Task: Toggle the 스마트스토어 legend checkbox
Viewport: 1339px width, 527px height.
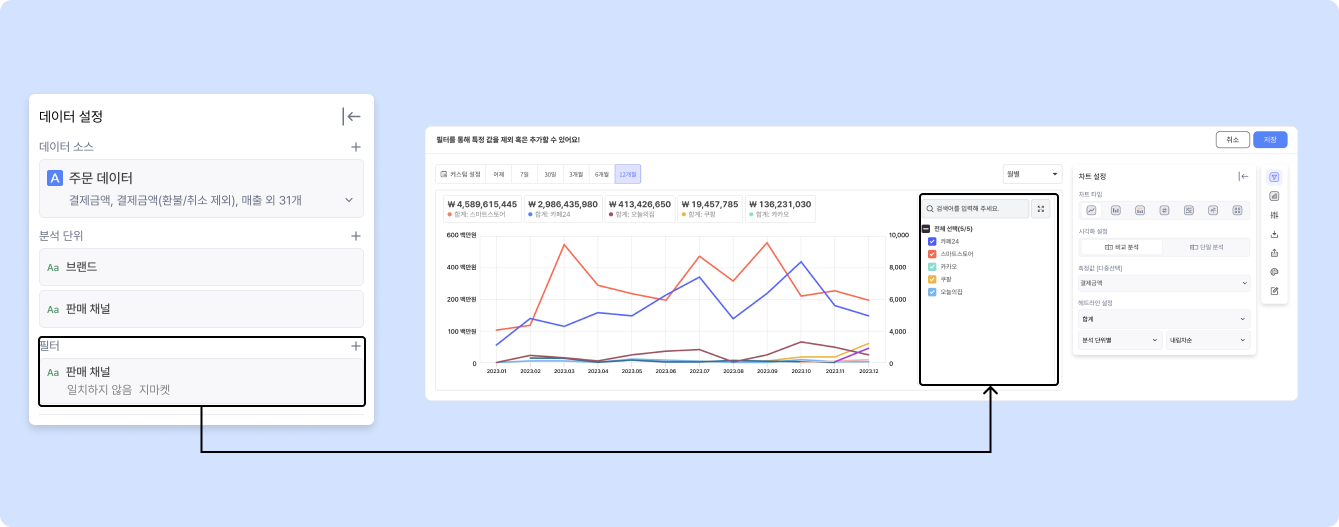Action: [x=932, y=254]
